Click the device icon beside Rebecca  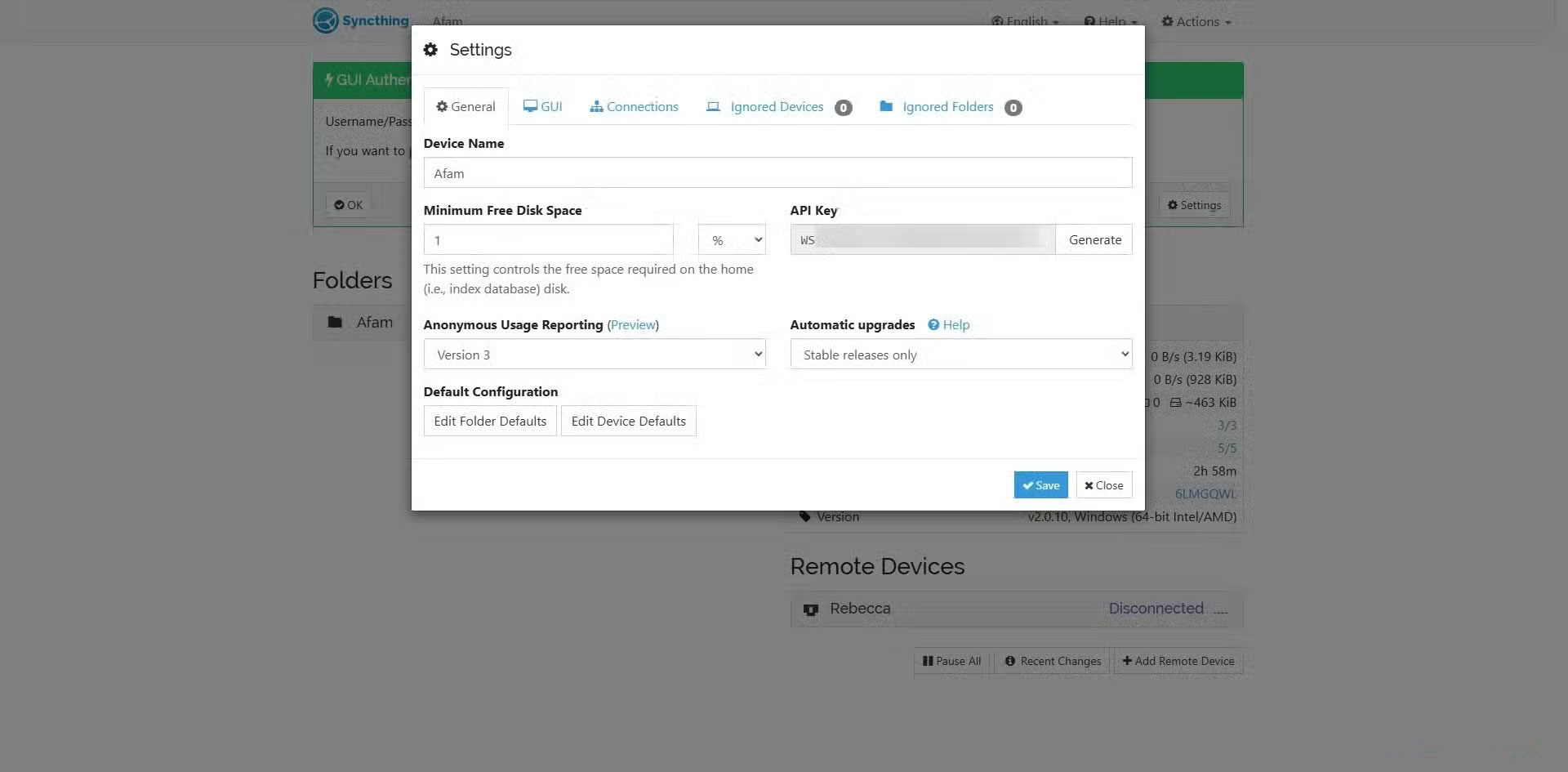810,609
